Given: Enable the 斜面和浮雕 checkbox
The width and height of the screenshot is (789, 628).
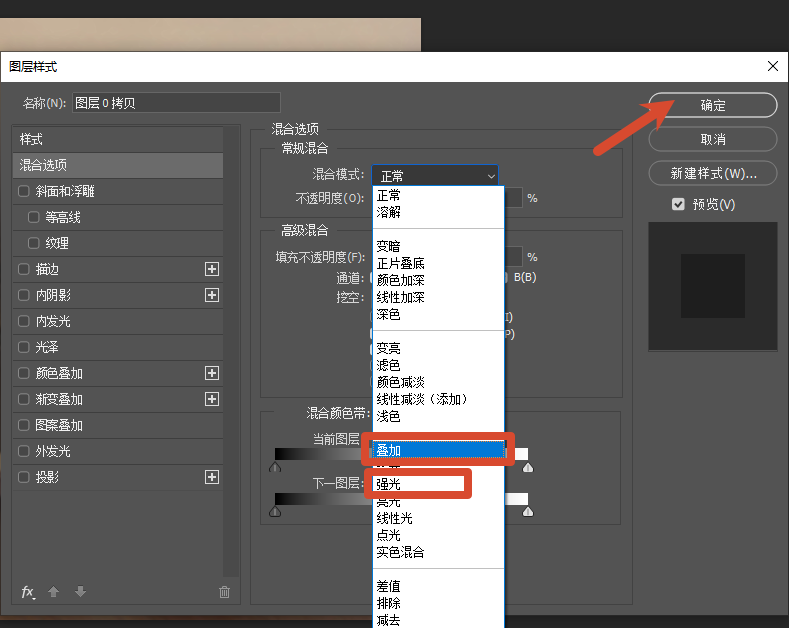Looking at the screenshot, I should [x=24, y=191].
